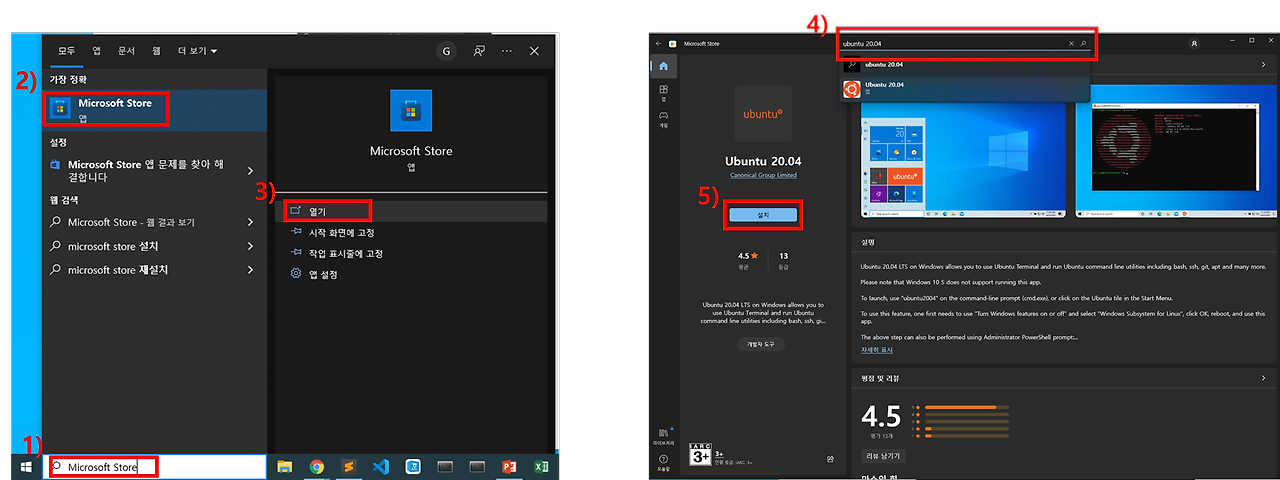Focus the taskbar search box

coord(154,467)
